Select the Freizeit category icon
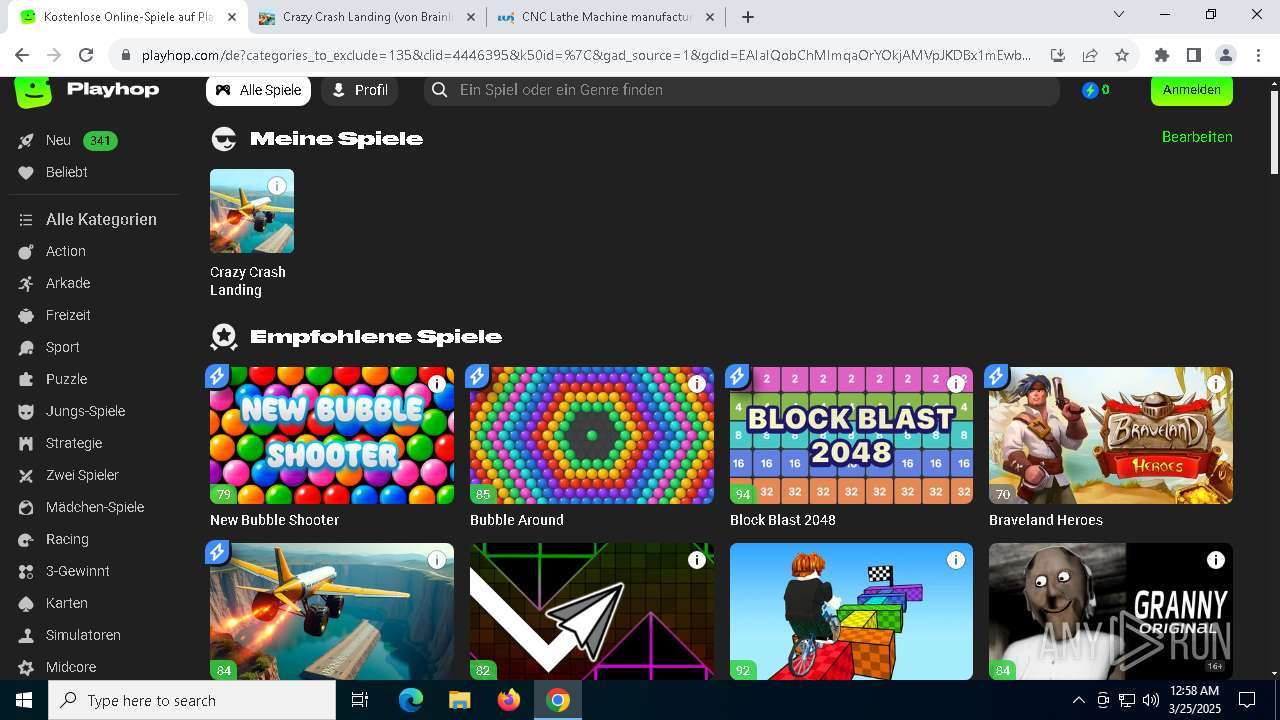 click(x=26, y=316)
